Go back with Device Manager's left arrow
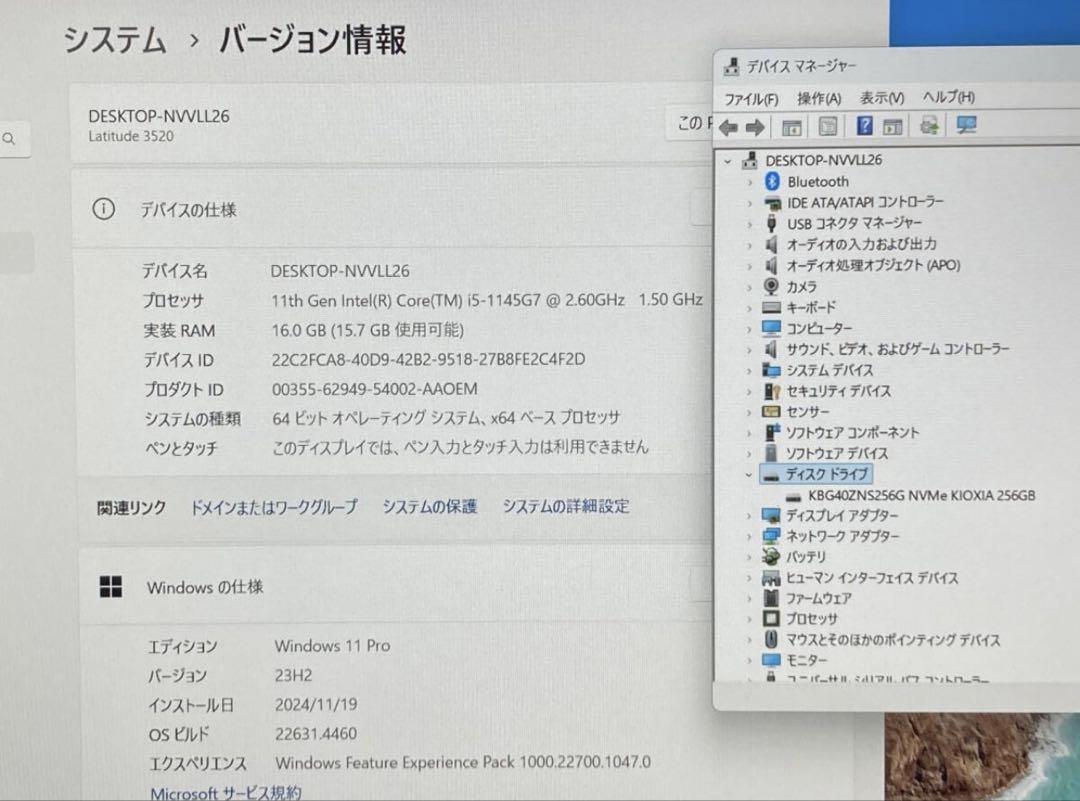 tap(728, 127)
